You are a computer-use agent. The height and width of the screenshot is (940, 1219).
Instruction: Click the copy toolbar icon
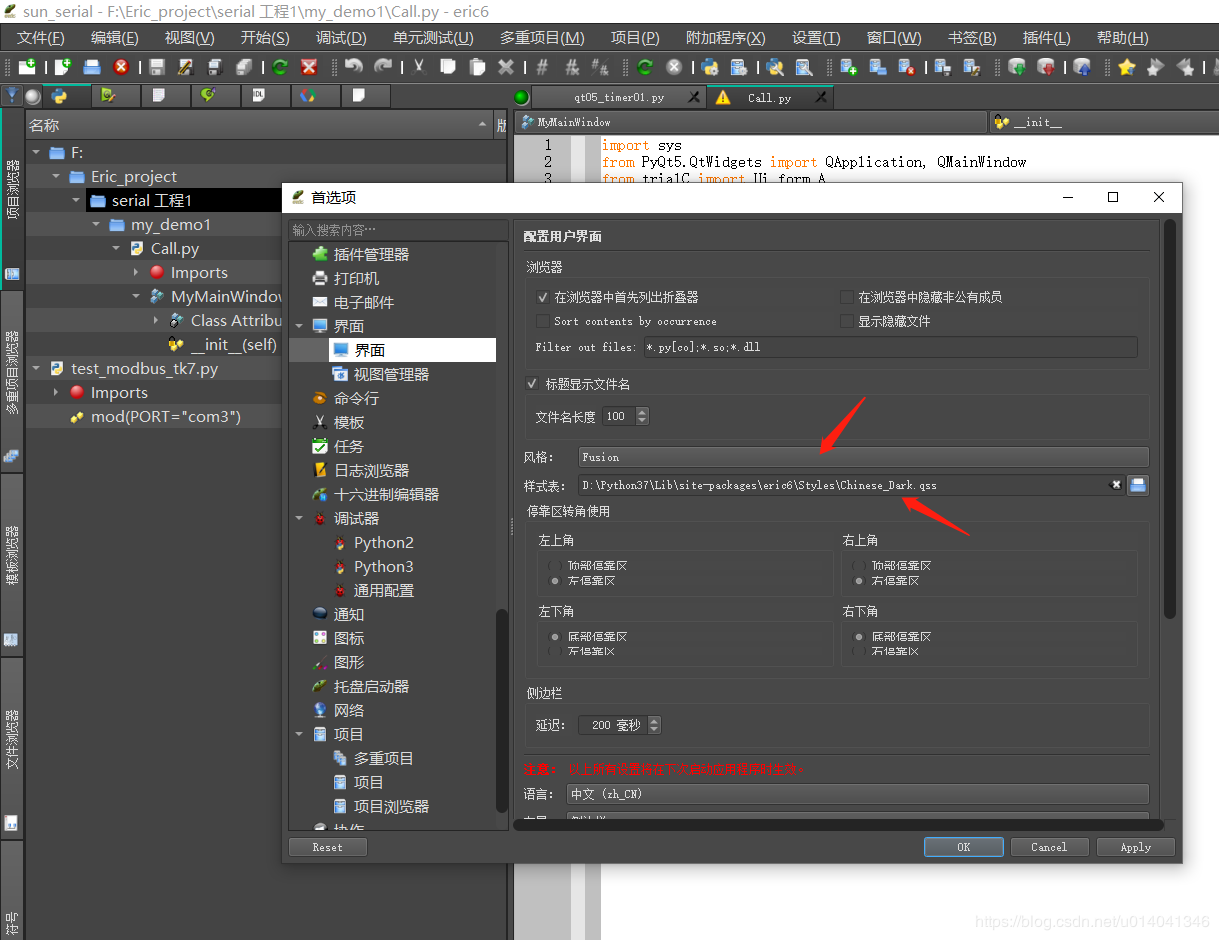coord(448,67)
